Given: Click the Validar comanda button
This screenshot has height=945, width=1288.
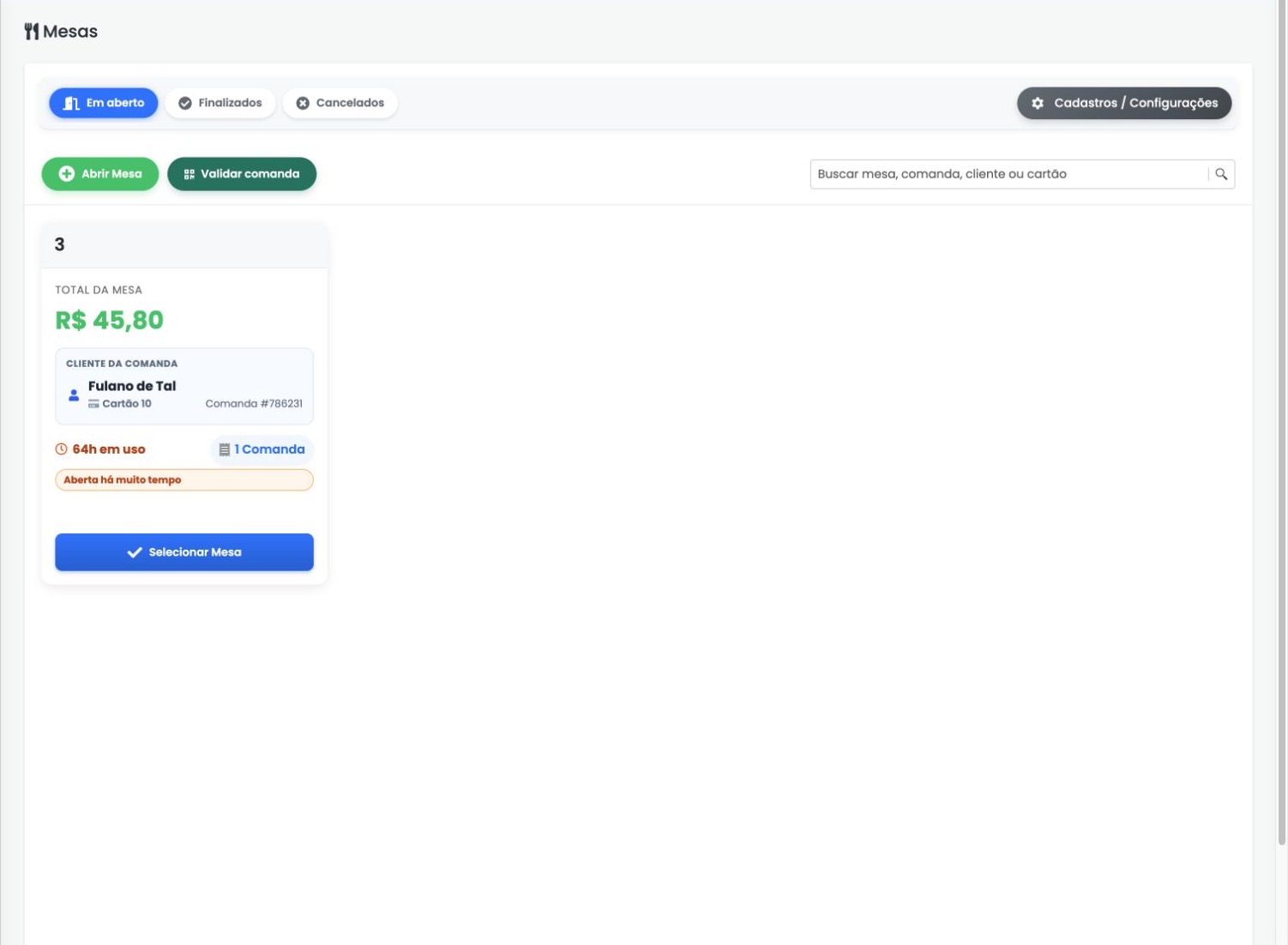Looking at the screenshot, I should coord(242,174).
